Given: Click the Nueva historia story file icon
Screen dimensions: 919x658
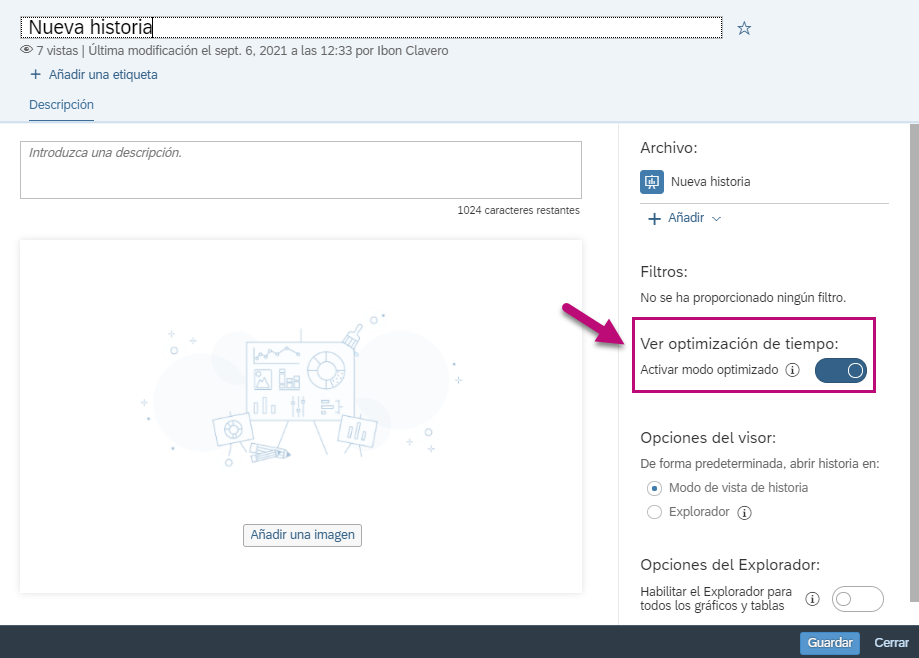Looking at the screenshot, I should (x=652, y=182).
